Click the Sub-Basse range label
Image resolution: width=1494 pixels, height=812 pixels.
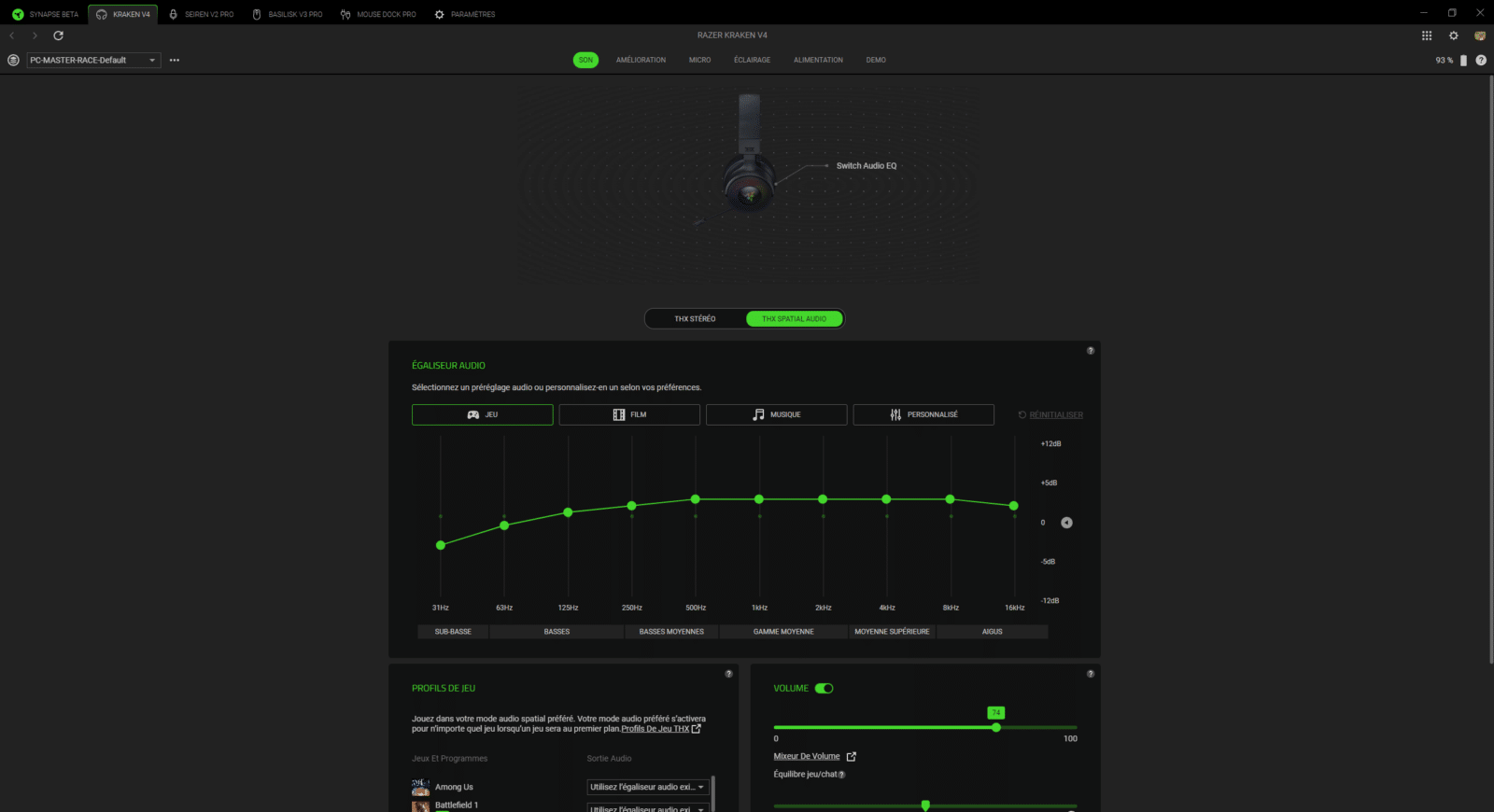click(x=453, y=632)
